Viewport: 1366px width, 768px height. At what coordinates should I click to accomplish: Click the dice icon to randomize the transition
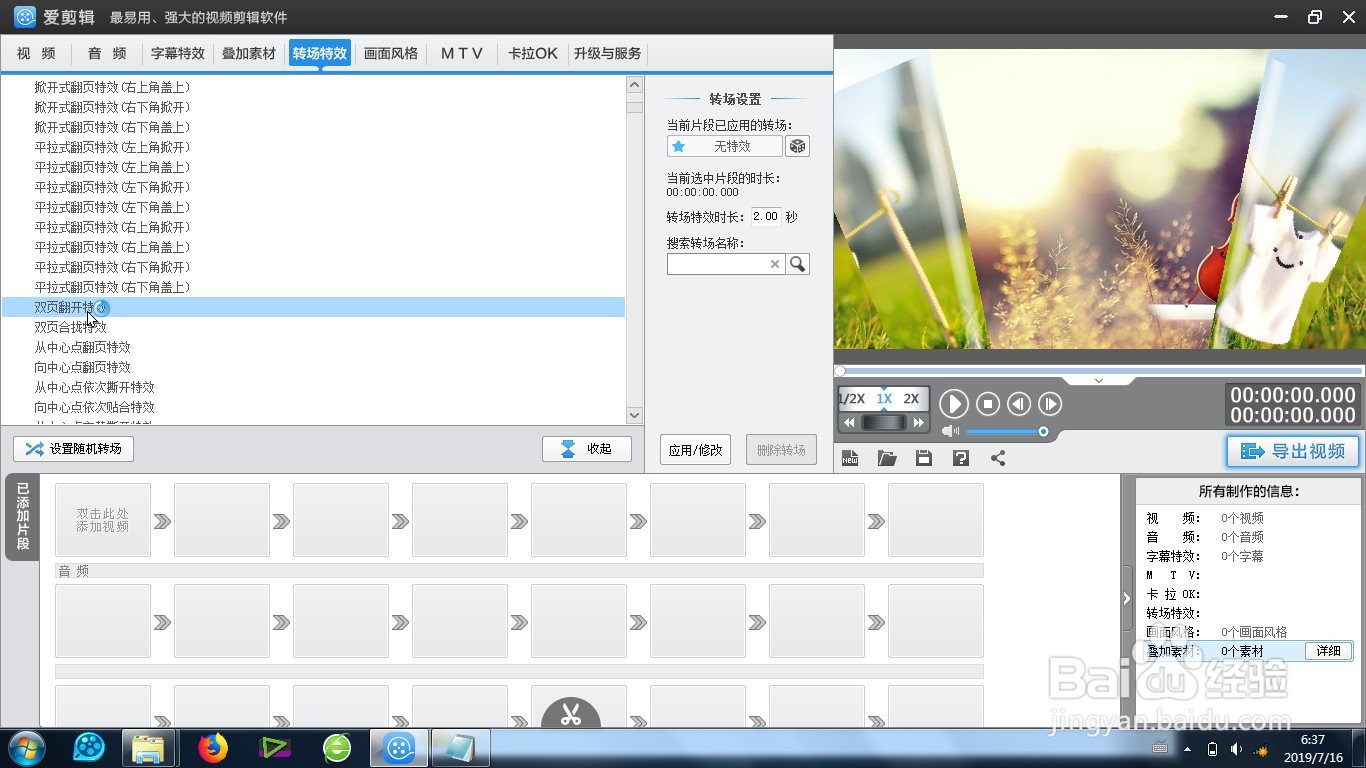point(797,146)
